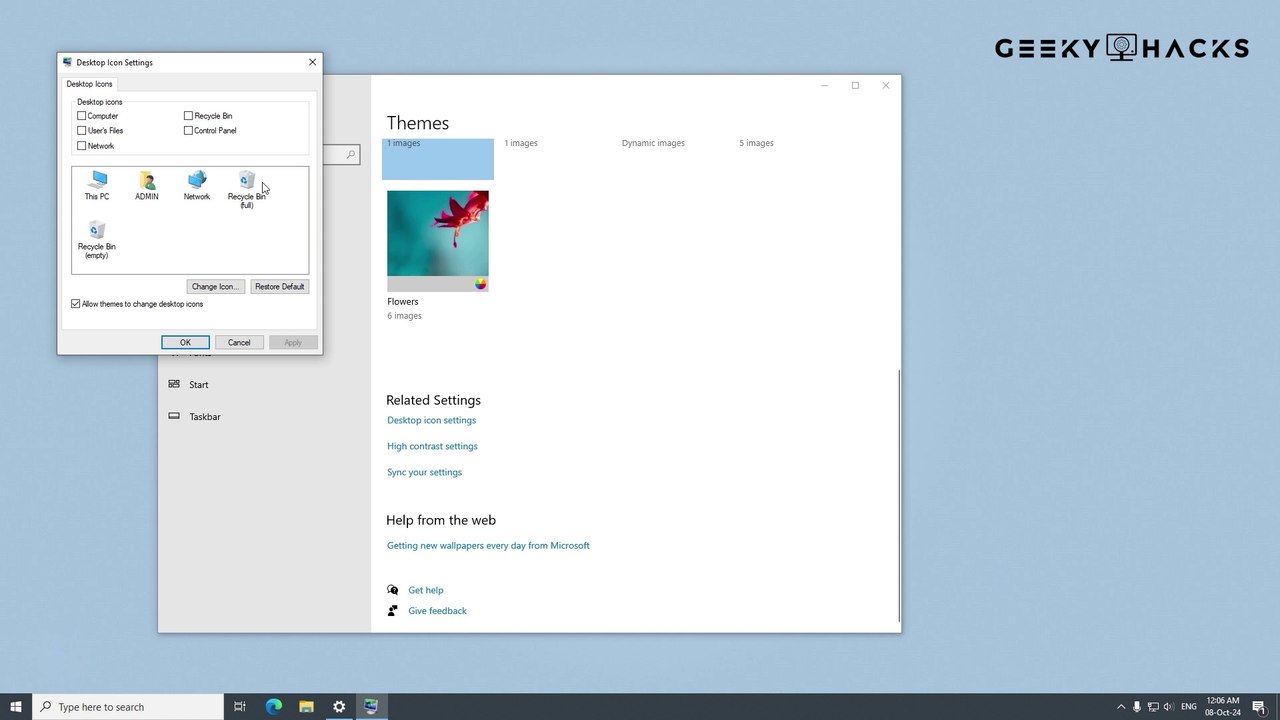
Task: Open the Desktop icon settings link
Action: pyautogui.click(x=432, y=420)
